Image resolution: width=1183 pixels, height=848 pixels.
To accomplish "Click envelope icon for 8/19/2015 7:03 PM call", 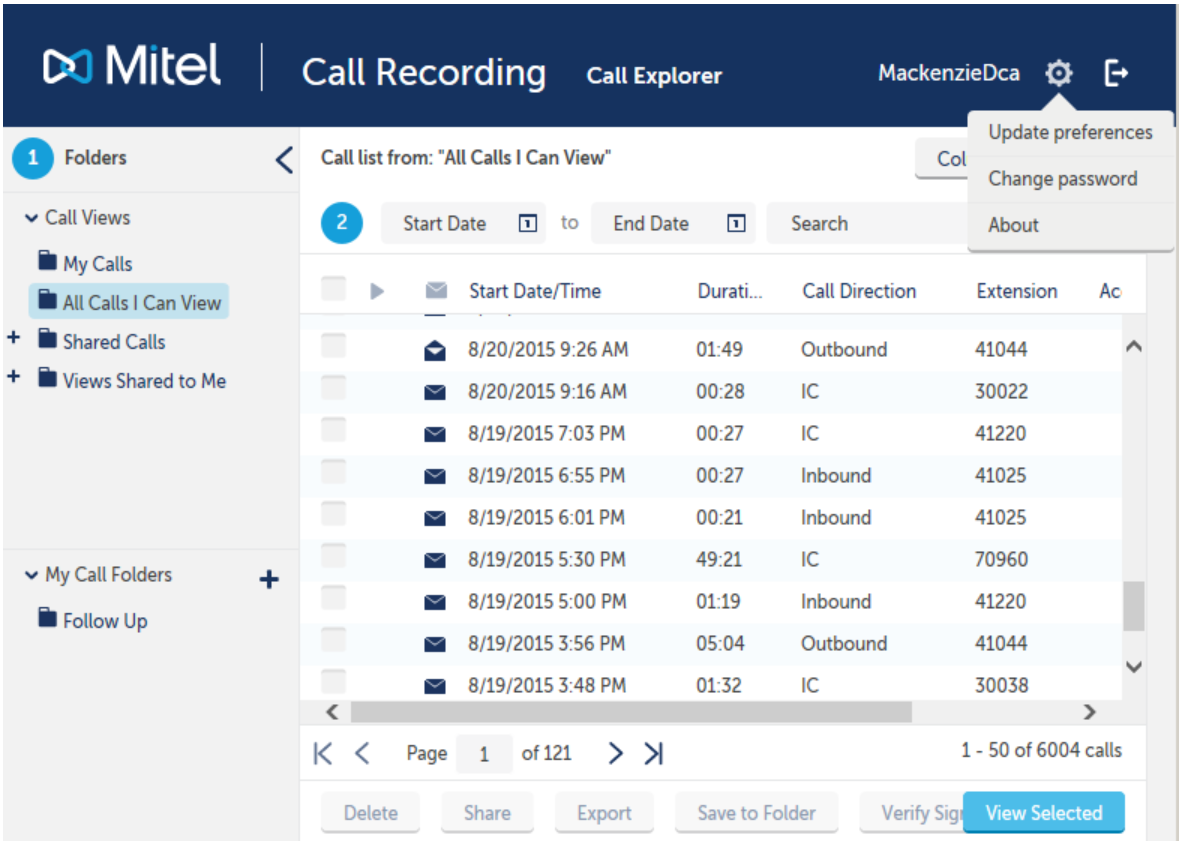I will [435, 434].
